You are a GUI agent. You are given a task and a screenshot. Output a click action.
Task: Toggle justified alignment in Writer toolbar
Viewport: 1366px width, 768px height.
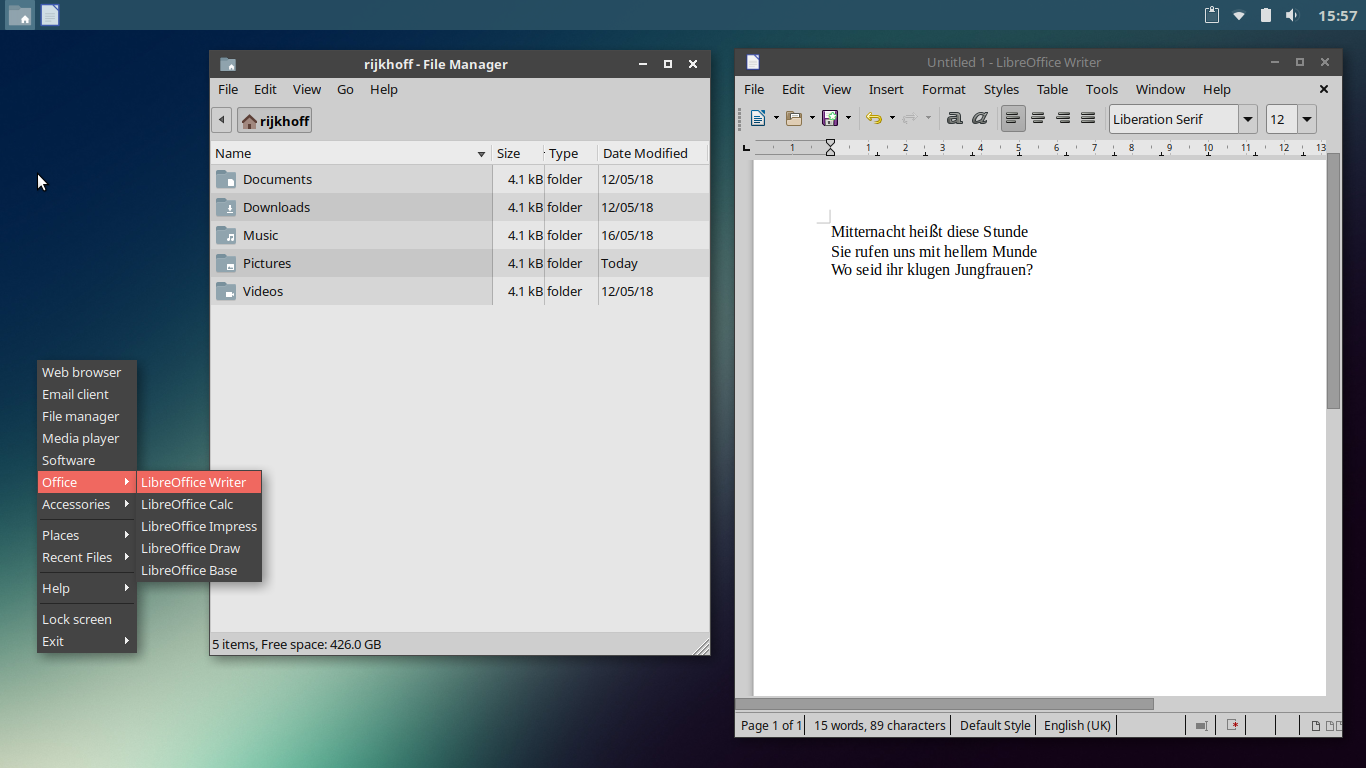[1088, 118]
